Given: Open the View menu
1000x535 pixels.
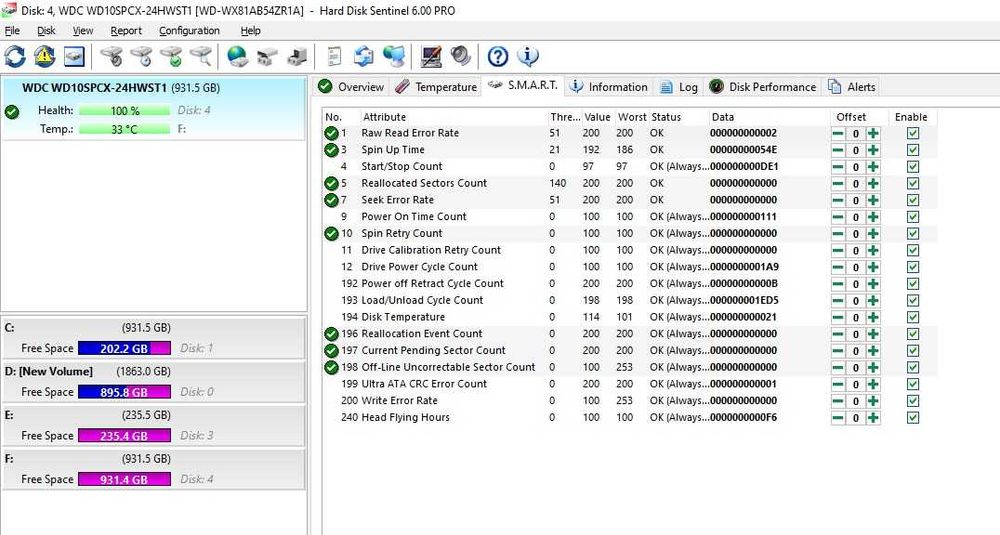Looking at the screenshot, I should 83,31.
